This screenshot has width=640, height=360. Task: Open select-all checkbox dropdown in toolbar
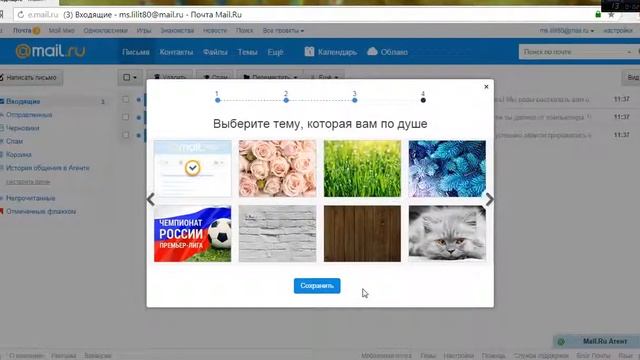click(x=130, y=77)
